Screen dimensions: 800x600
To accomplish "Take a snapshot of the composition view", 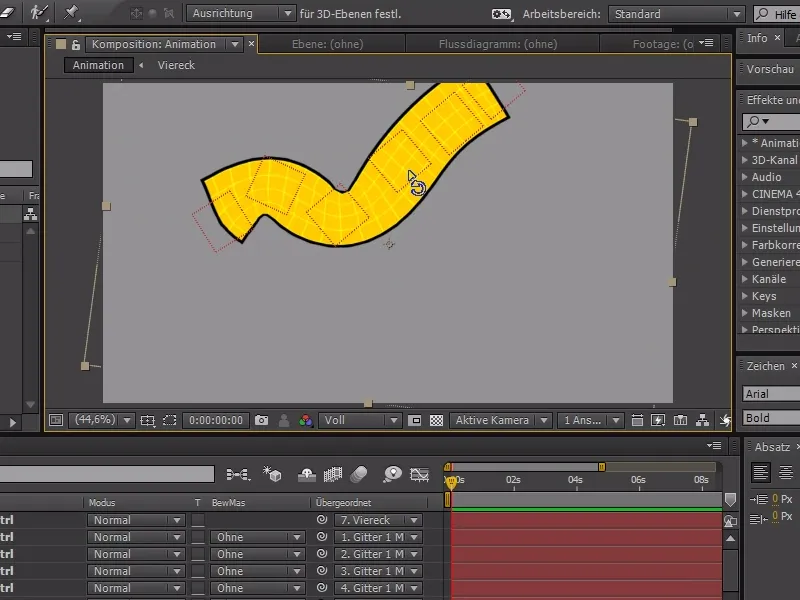I will click(262, 420).
